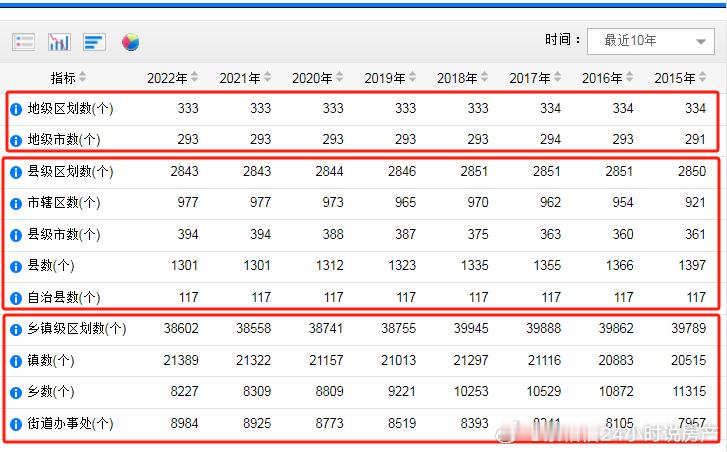Select the 乡数(个) row label
This screenshot has height=452, width=727.
click(51, 392)
